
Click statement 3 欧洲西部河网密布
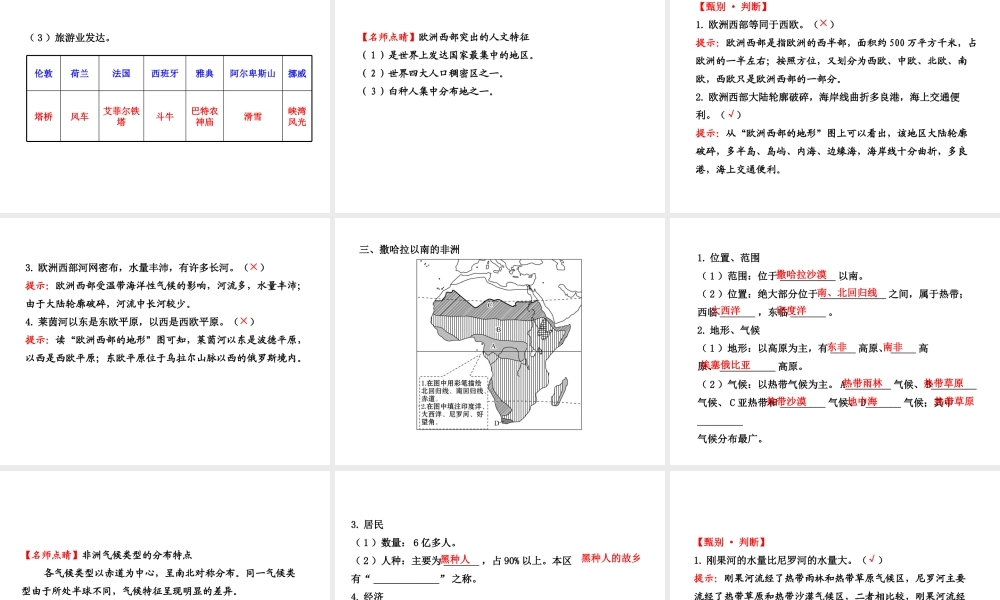pyautogui.click(x=145, y=267)
